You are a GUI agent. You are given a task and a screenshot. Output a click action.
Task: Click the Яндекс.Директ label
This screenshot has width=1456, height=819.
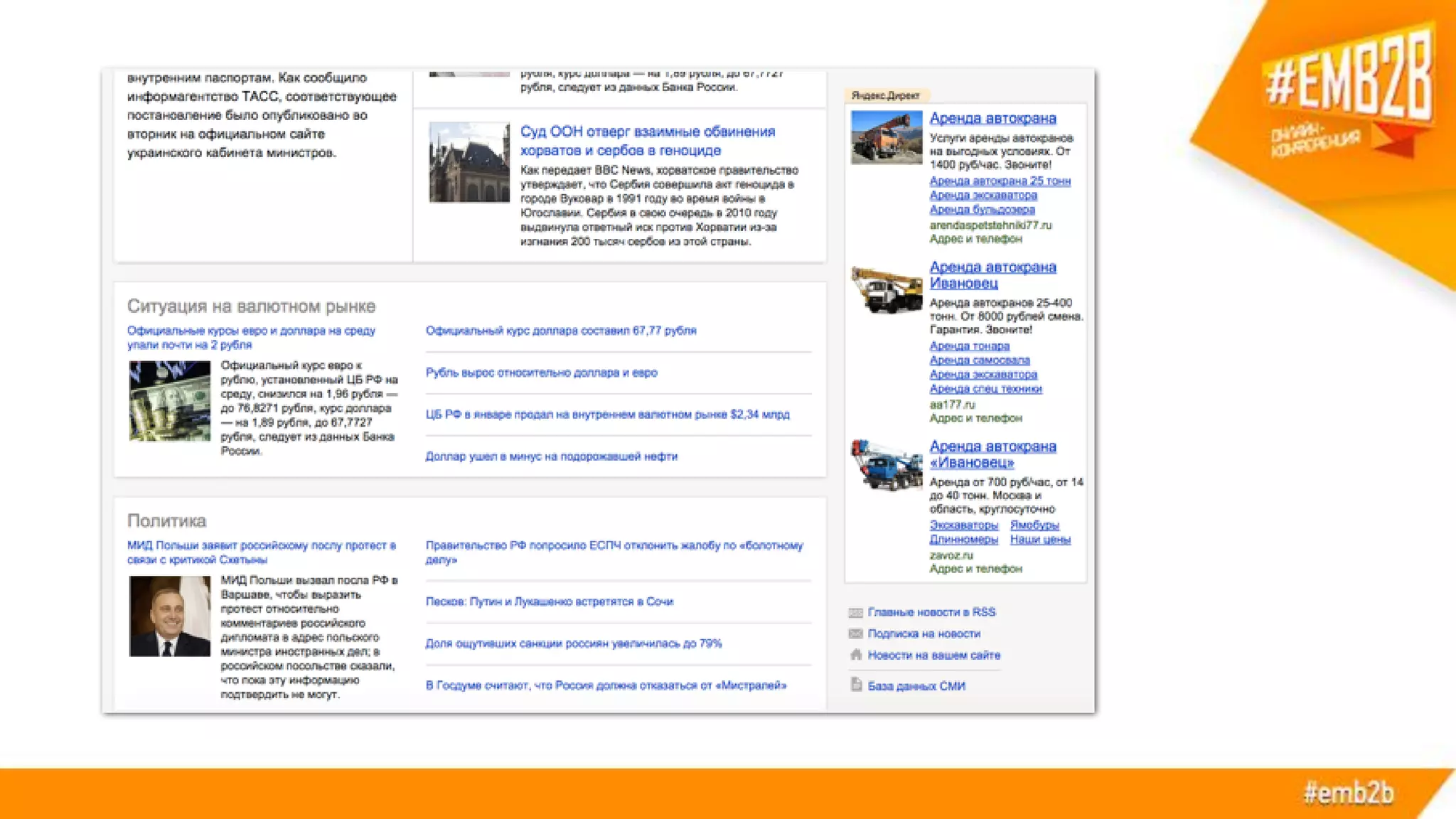pos(885,95)
